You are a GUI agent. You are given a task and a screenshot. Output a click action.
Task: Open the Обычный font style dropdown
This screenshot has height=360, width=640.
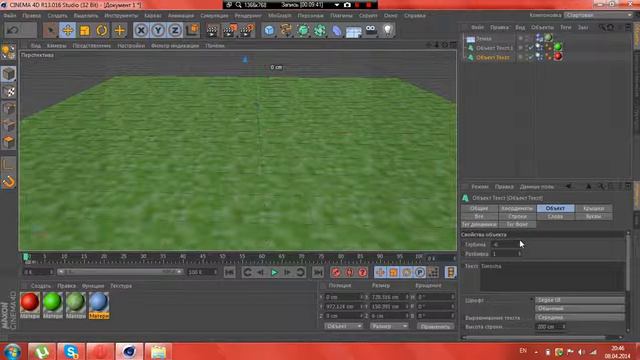click(579, 309)
